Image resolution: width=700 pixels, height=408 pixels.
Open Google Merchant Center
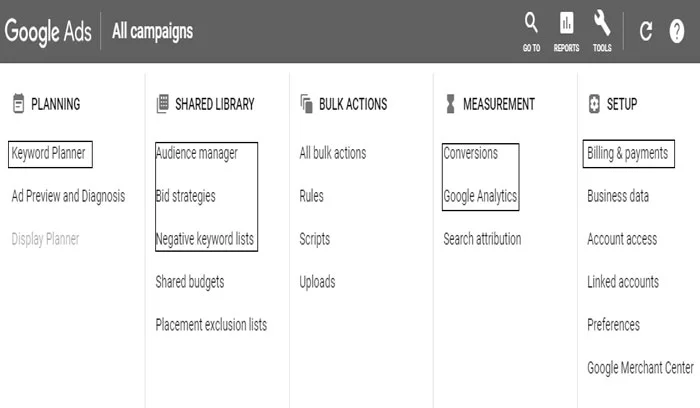point(640,368)
